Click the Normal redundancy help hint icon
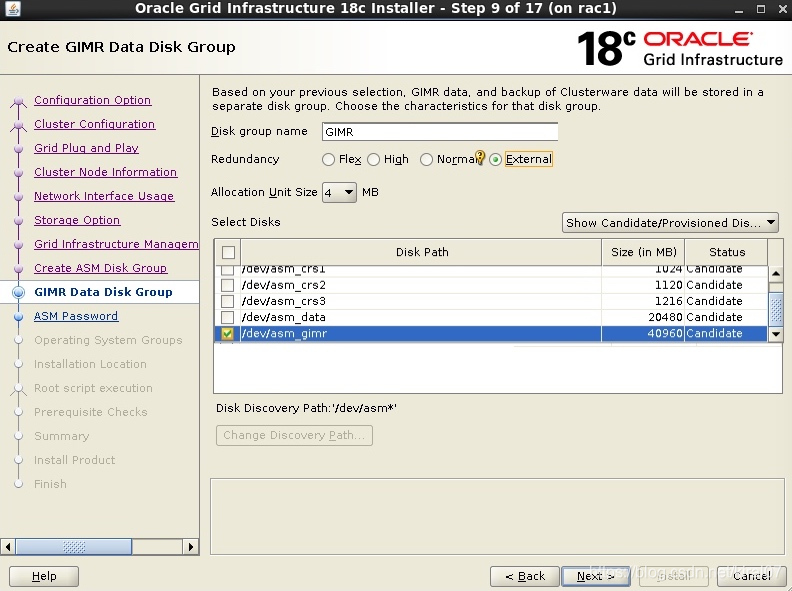The width and height of the screenshot is (792, 591). coord(480,158)
